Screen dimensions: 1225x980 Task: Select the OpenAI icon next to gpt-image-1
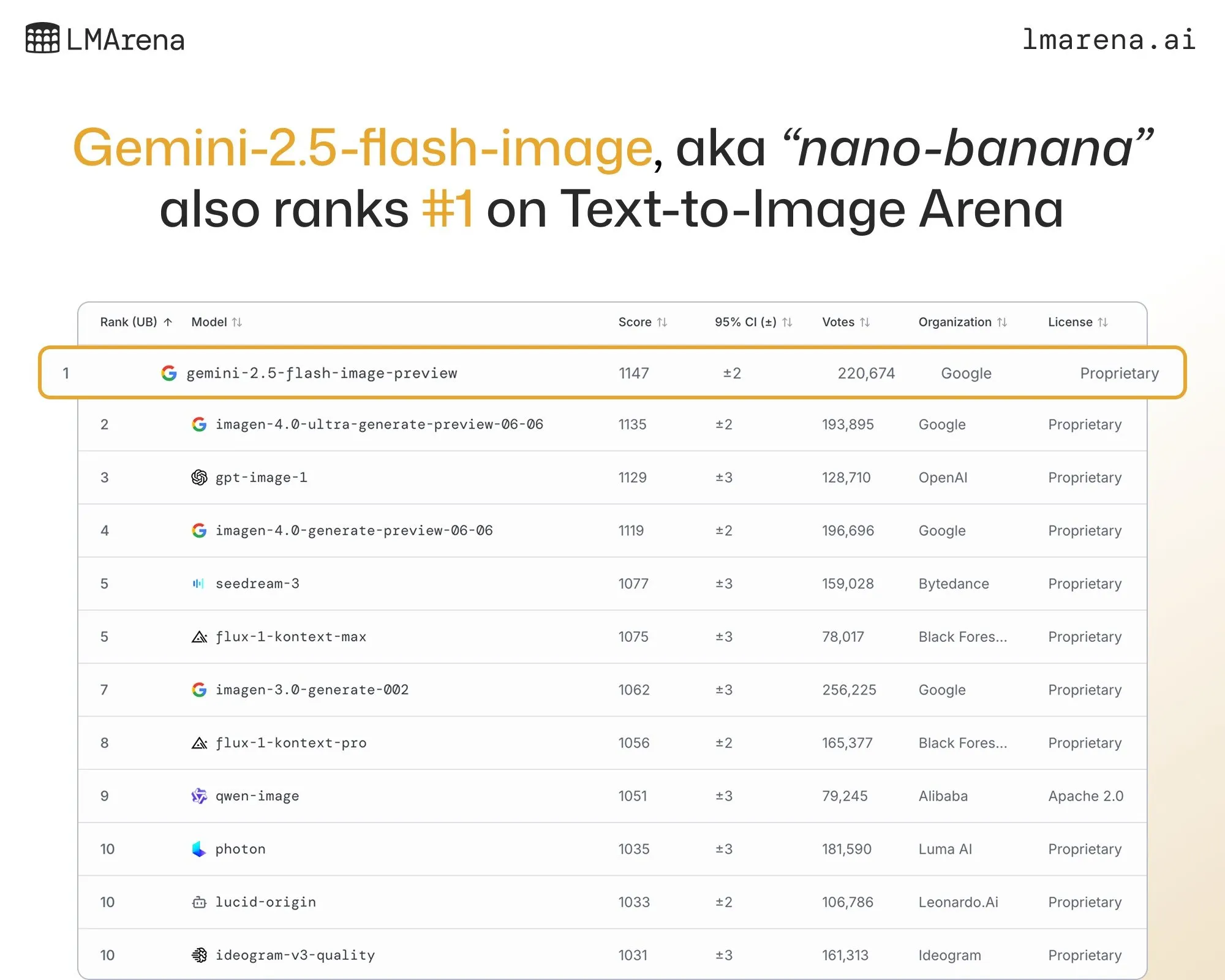(198, 477)
